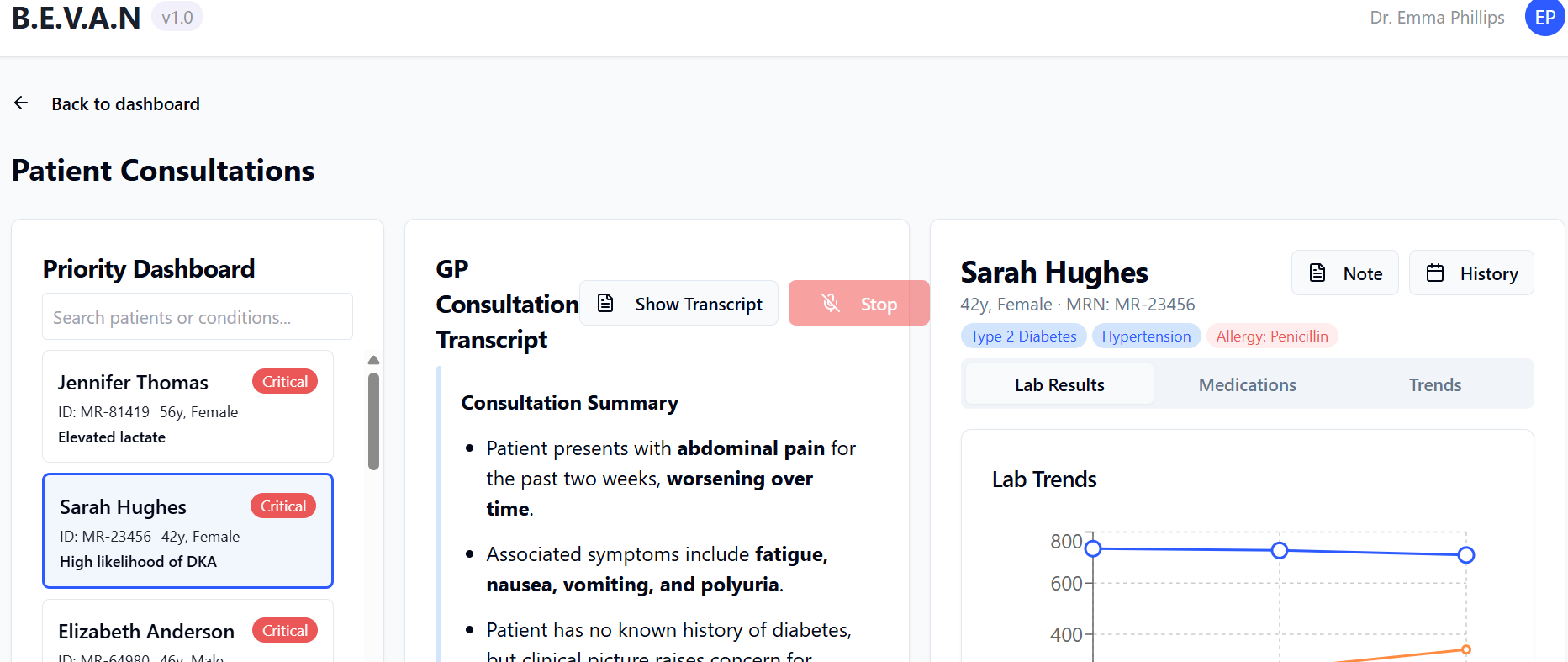Switch to the Lab Results tab
The image size is (1568, 662).
point(1059,384)
